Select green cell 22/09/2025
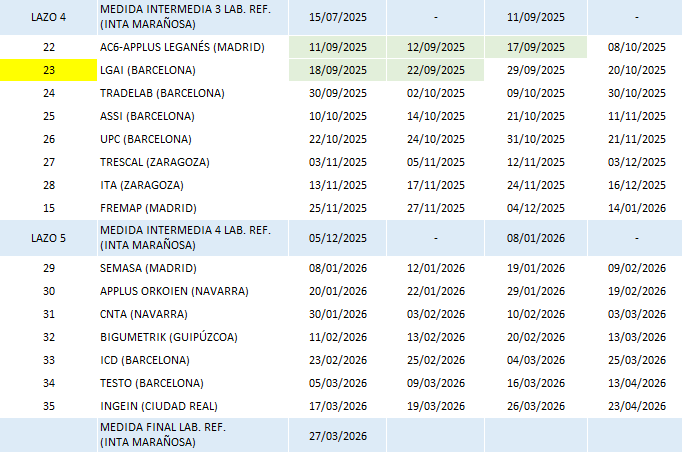682x452 pixels. point(435,70)
